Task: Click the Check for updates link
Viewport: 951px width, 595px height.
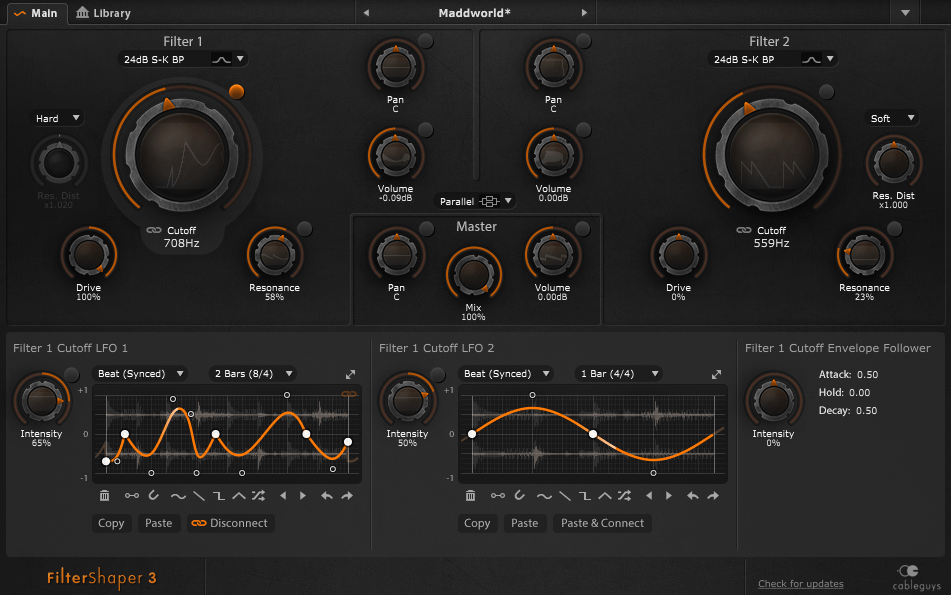Action: pos(800,584)
